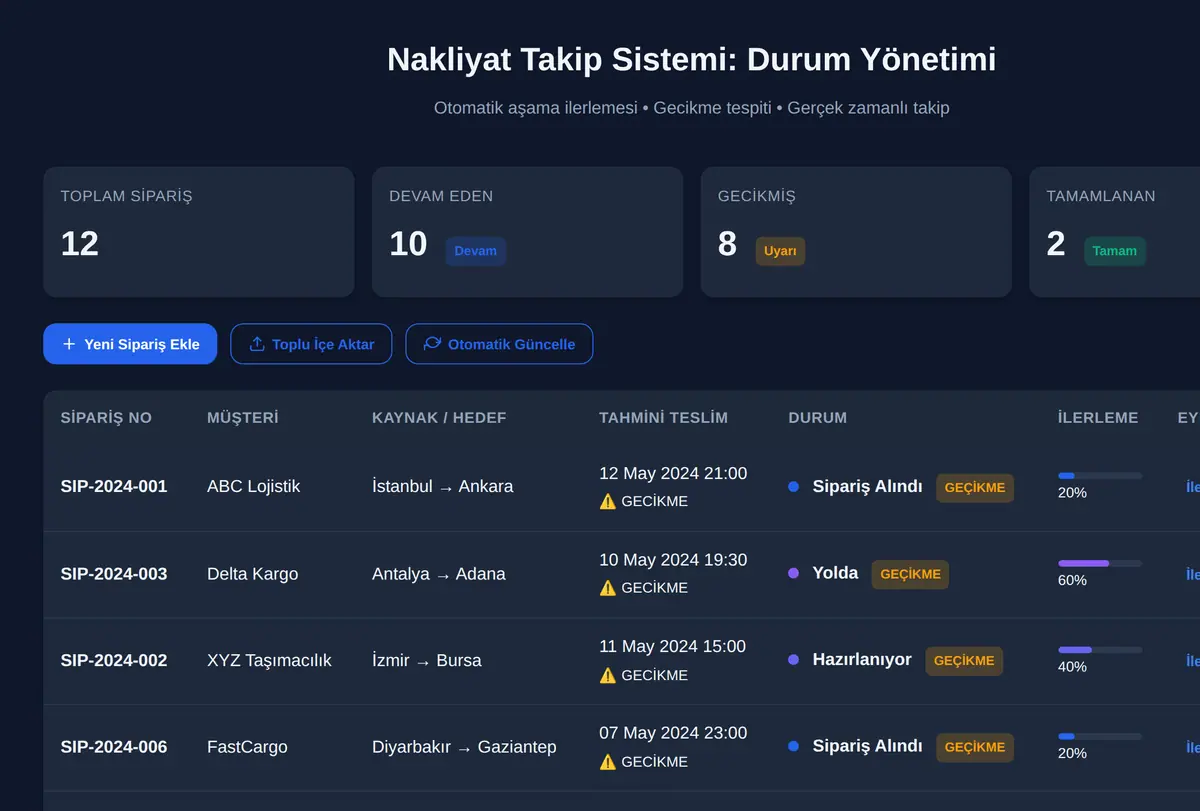Image resolution: width=1200 pixels, height=811 pixels.
Task: Sort by TAHMİNİ TESLİM column header
Action: pyautogui.click(x=664, y=418)
